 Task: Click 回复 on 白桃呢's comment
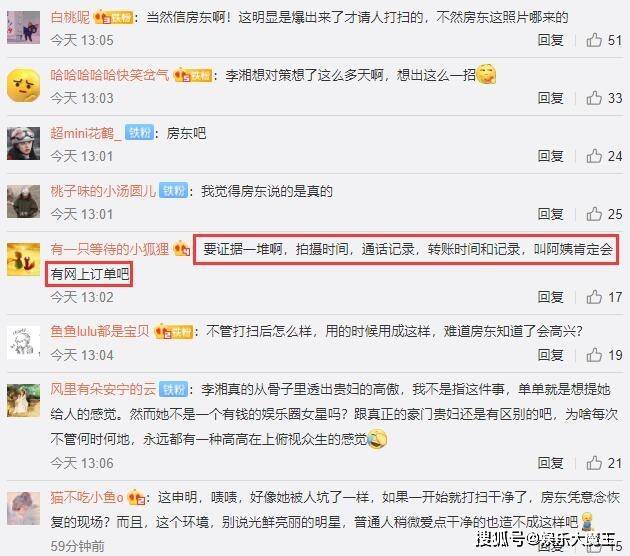pos(550,40)
